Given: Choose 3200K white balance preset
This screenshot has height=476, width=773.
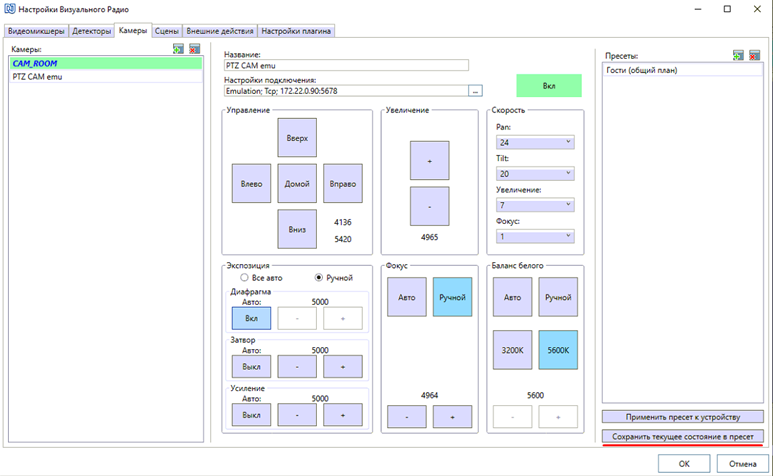Looking at the screenshot, I should tap(513, 350).
